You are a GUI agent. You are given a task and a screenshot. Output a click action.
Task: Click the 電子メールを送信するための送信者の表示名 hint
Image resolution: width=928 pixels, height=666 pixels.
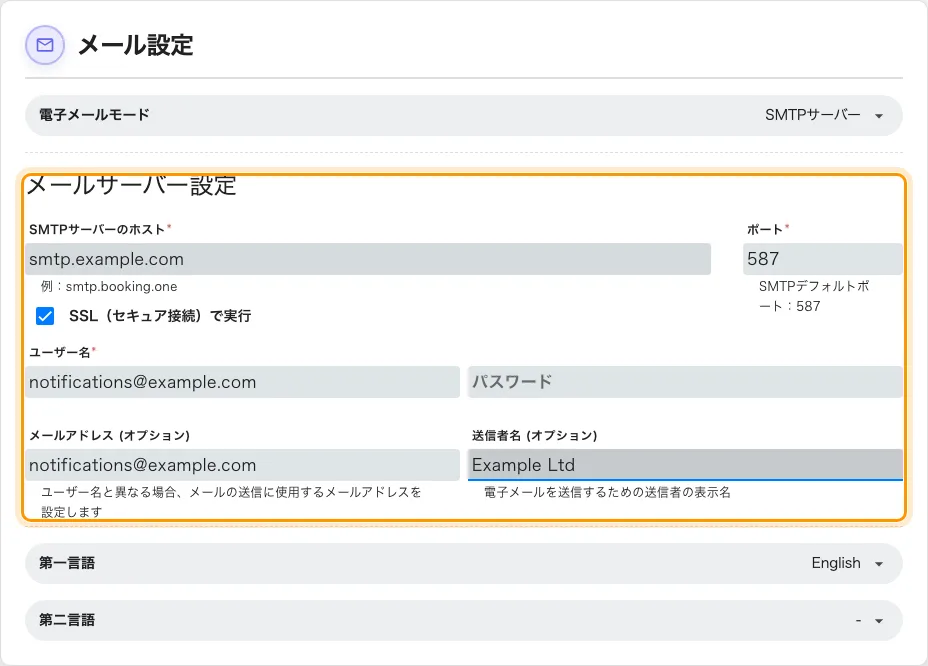coord(607,492)
